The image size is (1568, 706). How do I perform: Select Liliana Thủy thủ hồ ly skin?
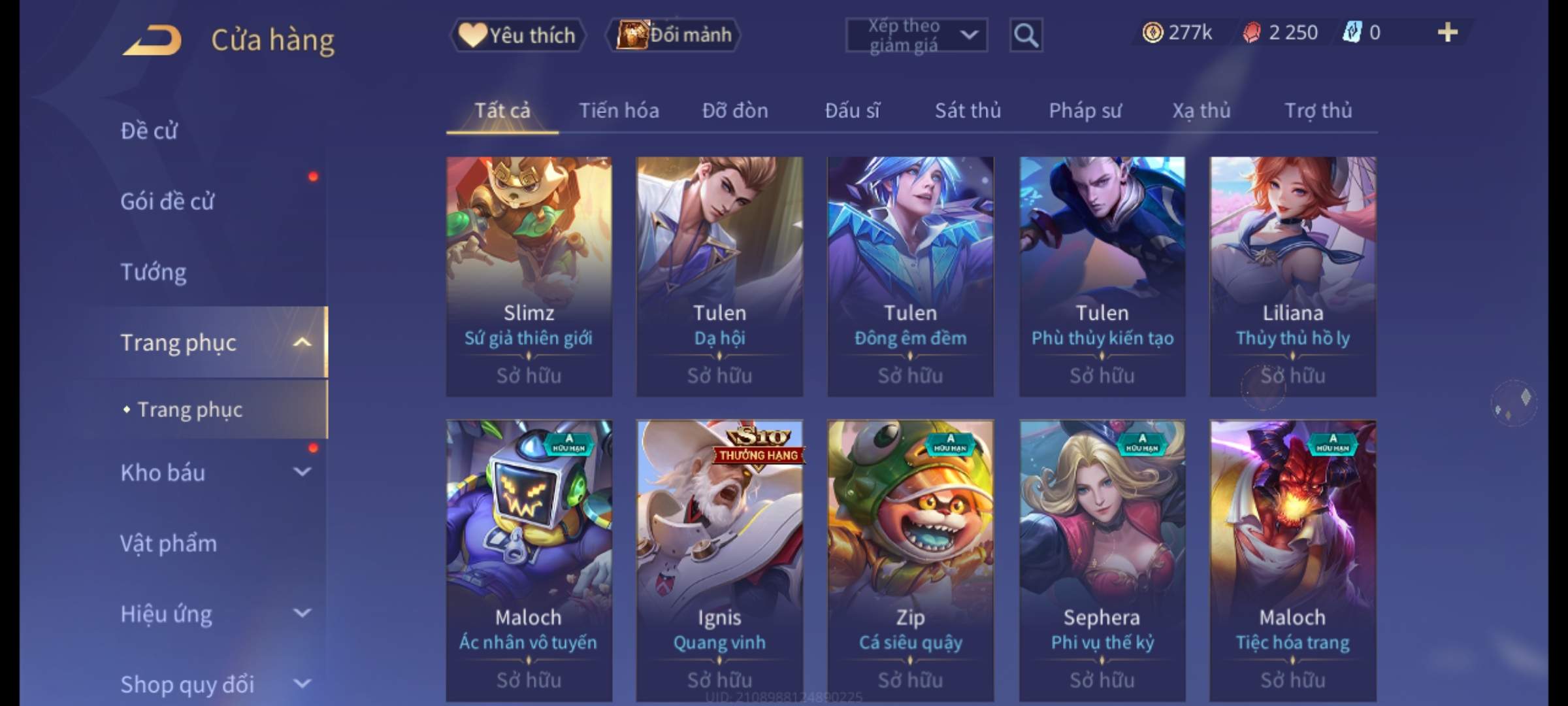(x=1292, y=277)
